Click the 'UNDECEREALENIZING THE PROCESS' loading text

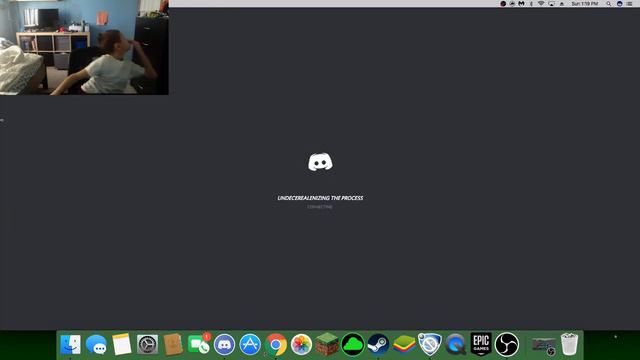(320, 198)
